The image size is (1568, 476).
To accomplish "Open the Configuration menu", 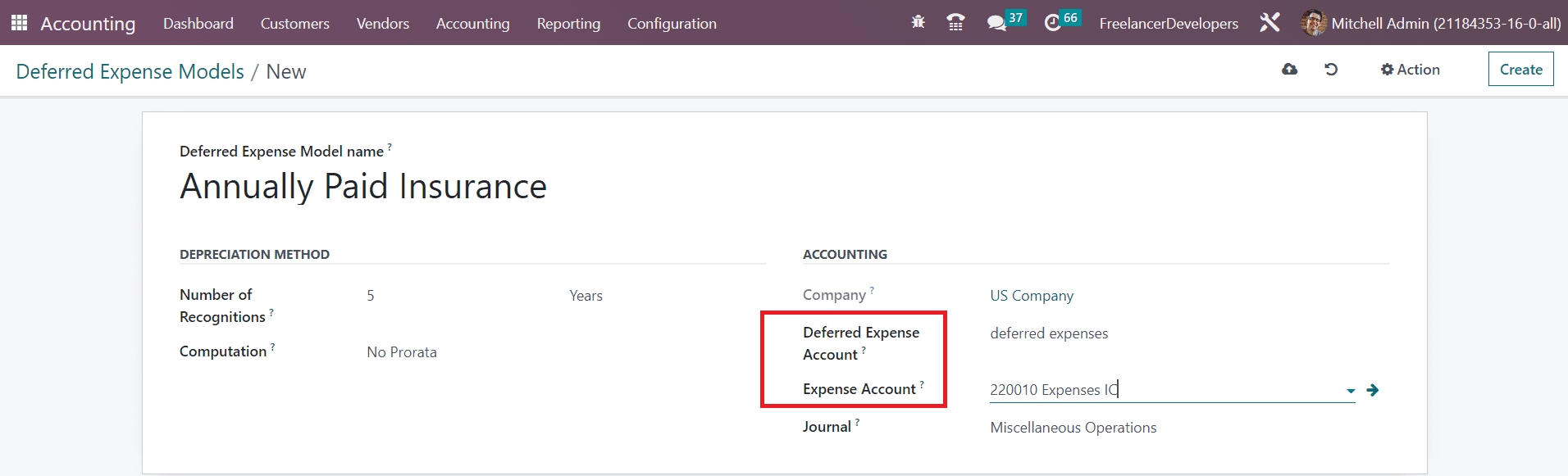I will pos(672,24).
